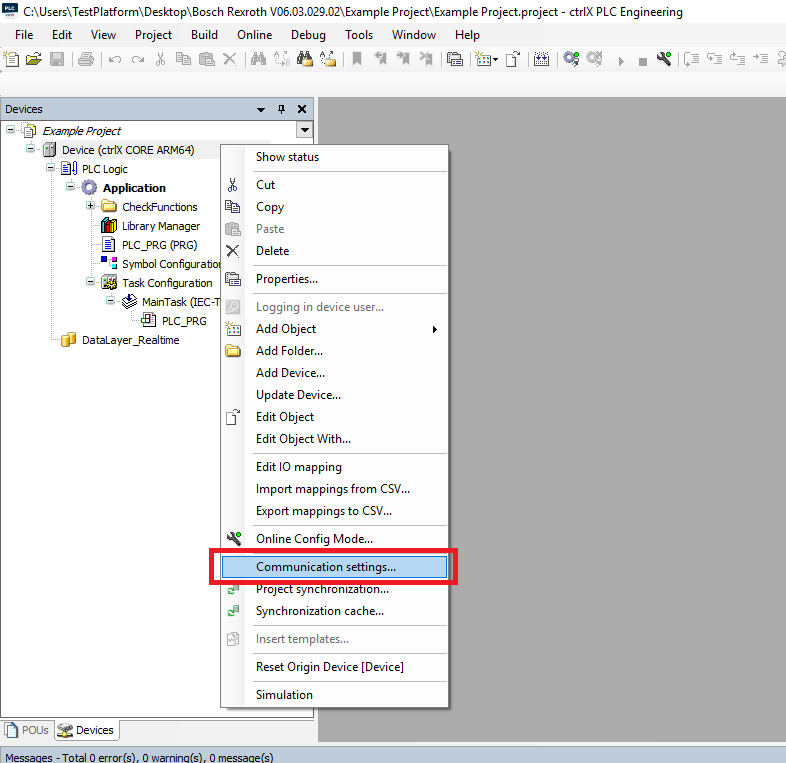Click the DataLayer_Realtime node icon

click(69, 340)
